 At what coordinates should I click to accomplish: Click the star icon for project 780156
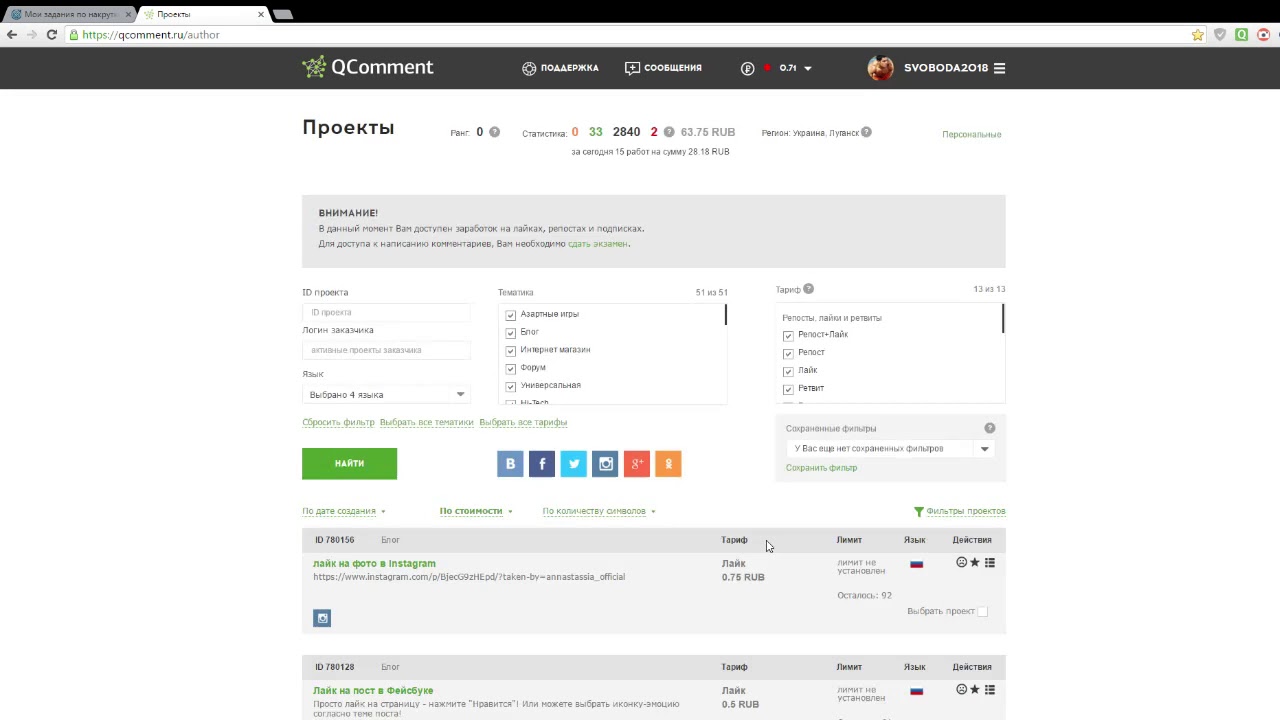pyautogui.click(x=975, y=563)
